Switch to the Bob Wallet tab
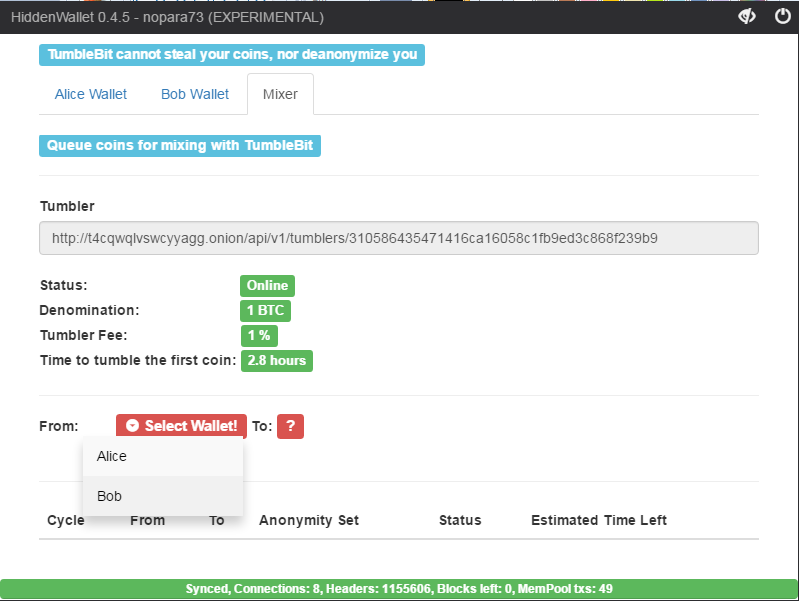 click(x=195, y=94)
